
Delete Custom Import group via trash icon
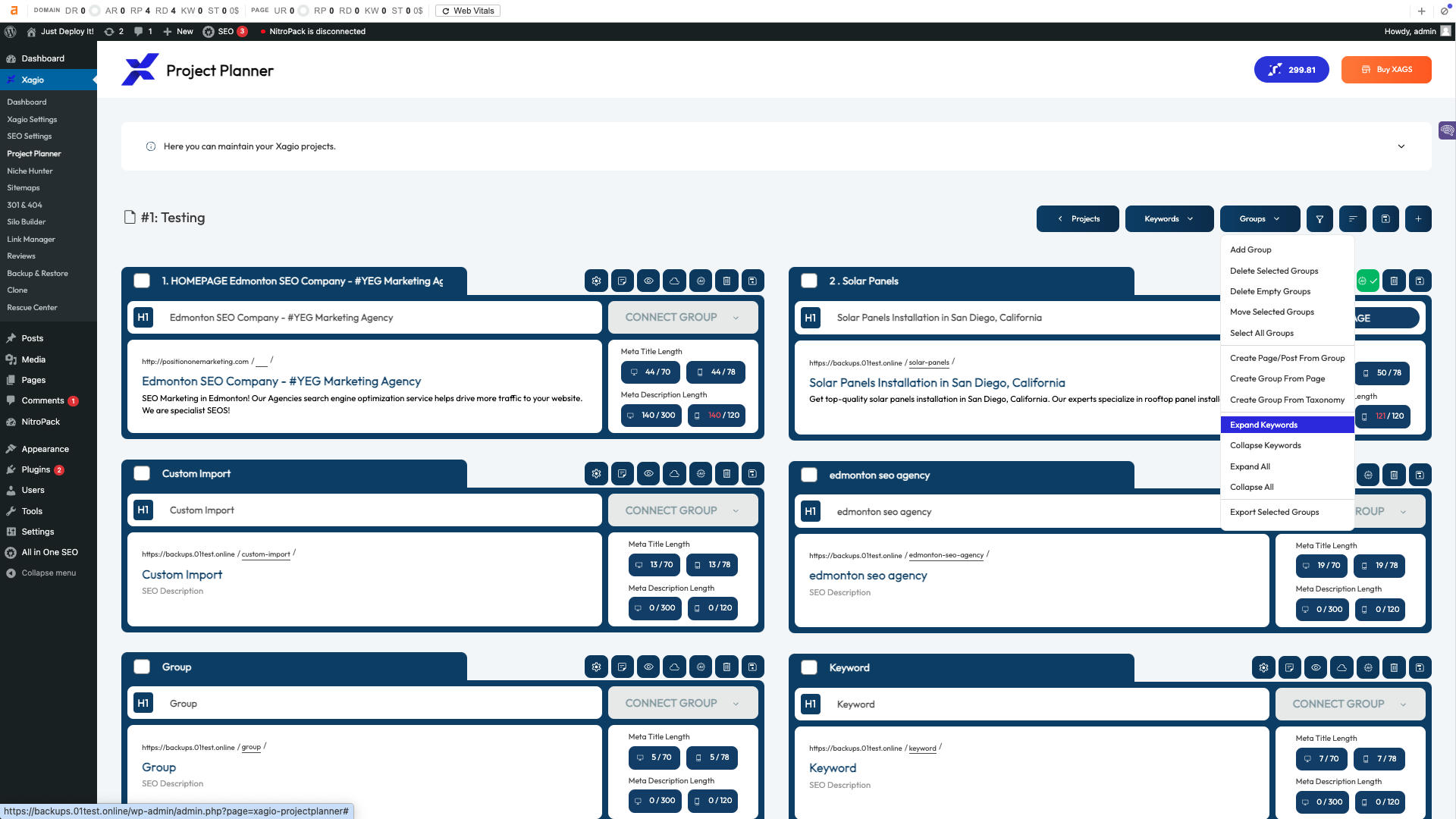click(726, 473)
